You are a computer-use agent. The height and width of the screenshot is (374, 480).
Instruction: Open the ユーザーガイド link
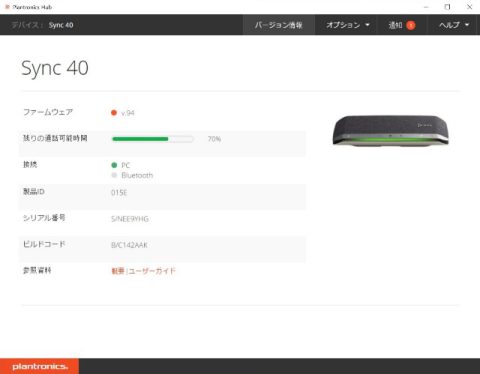[152, 271]
